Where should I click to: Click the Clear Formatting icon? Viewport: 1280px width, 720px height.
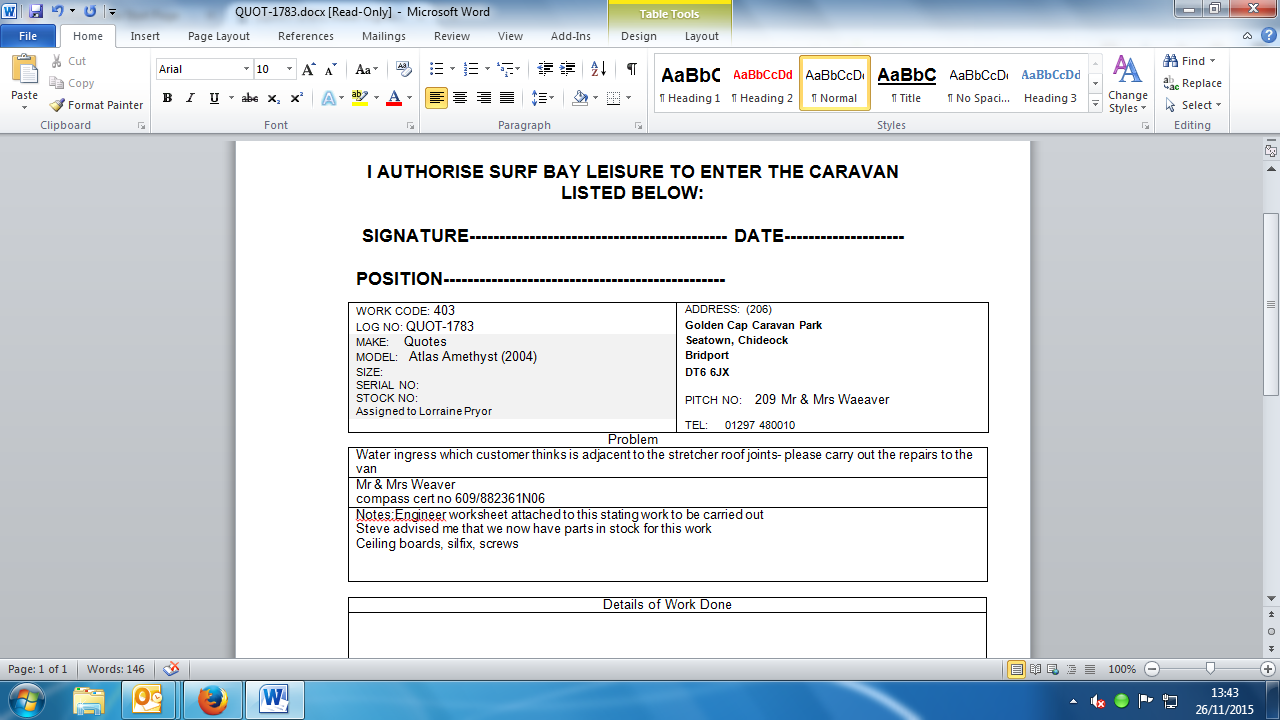[404, 69]
